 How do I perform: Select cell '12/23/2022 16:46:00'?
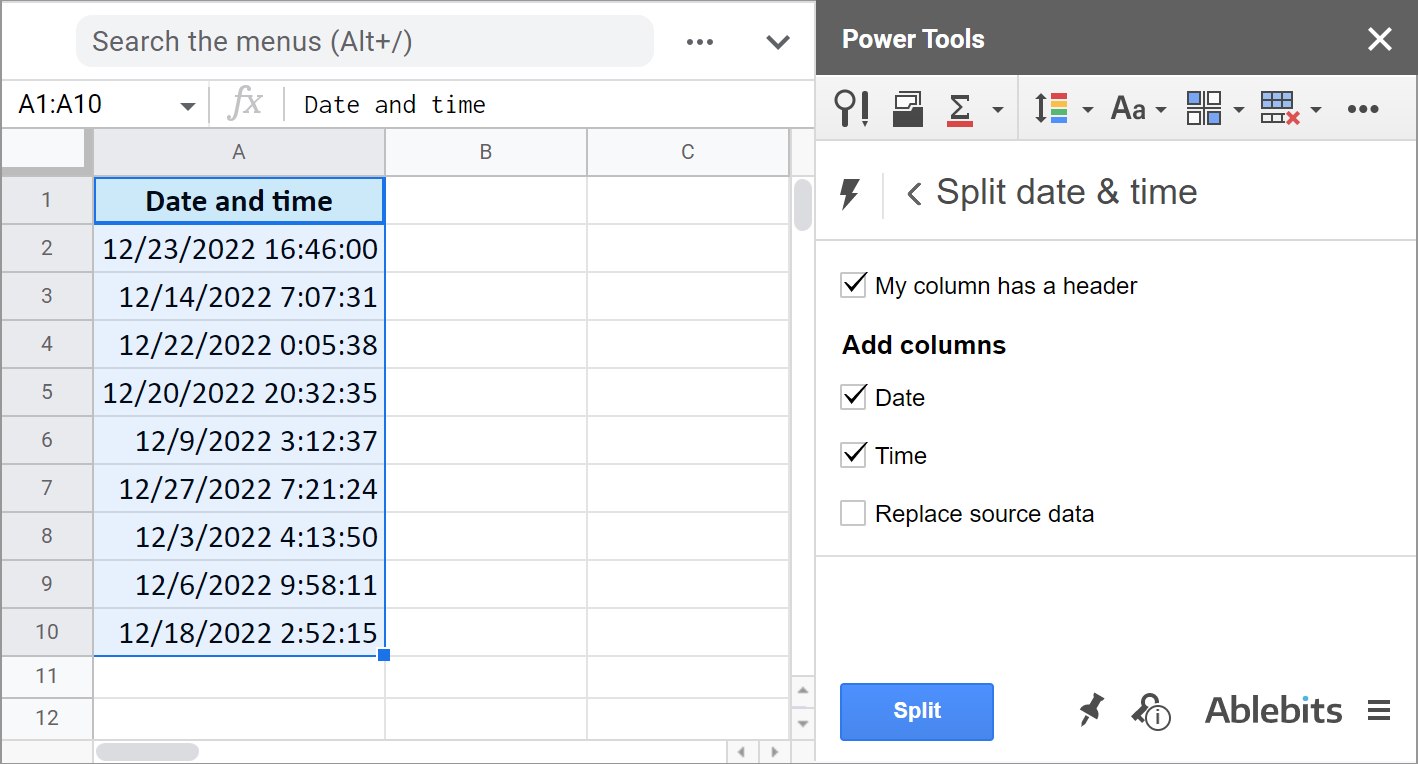tap(239, 248)
